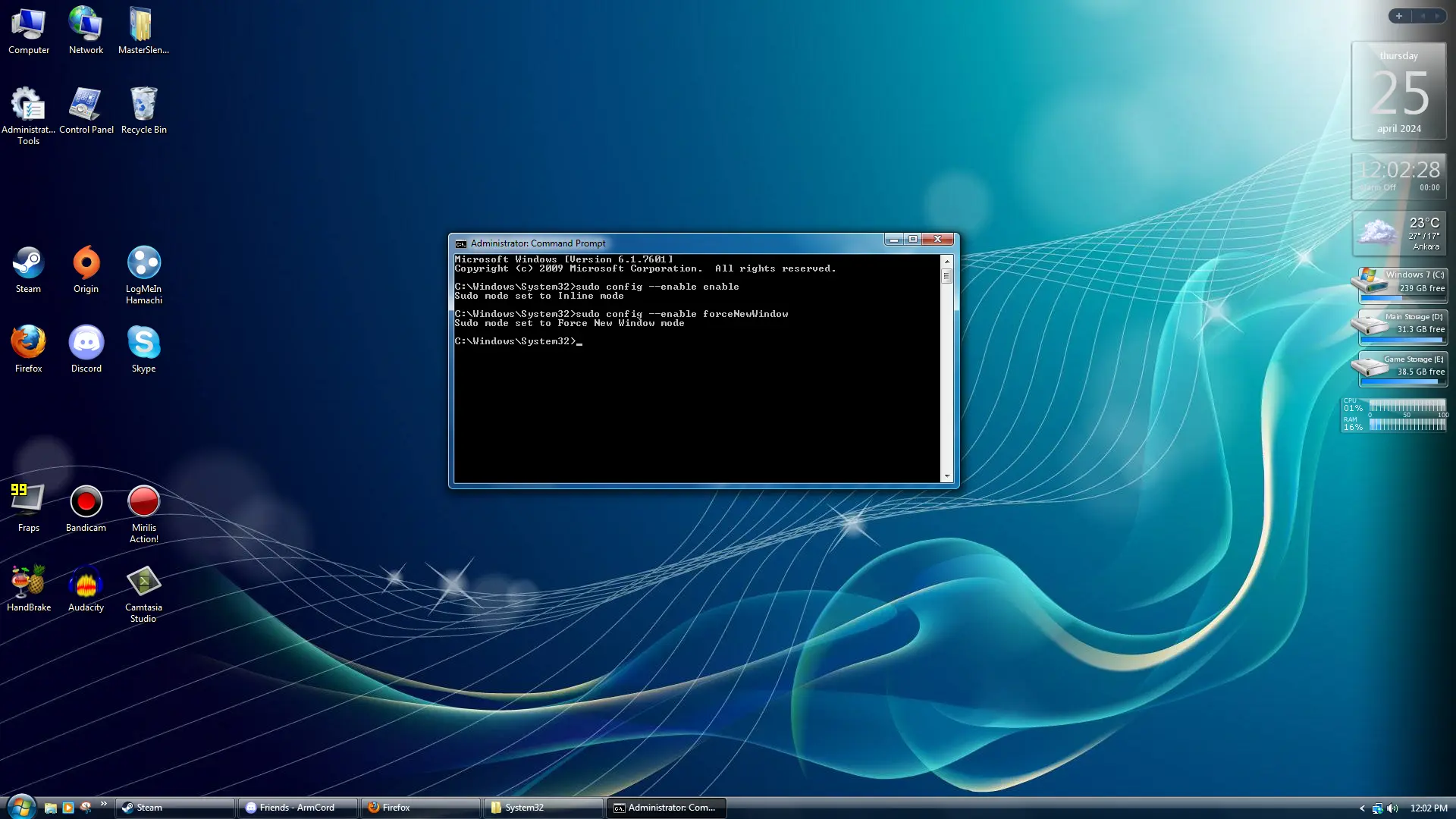
Task: Open the volume speaker tray icon
Action: point(1392,808)
